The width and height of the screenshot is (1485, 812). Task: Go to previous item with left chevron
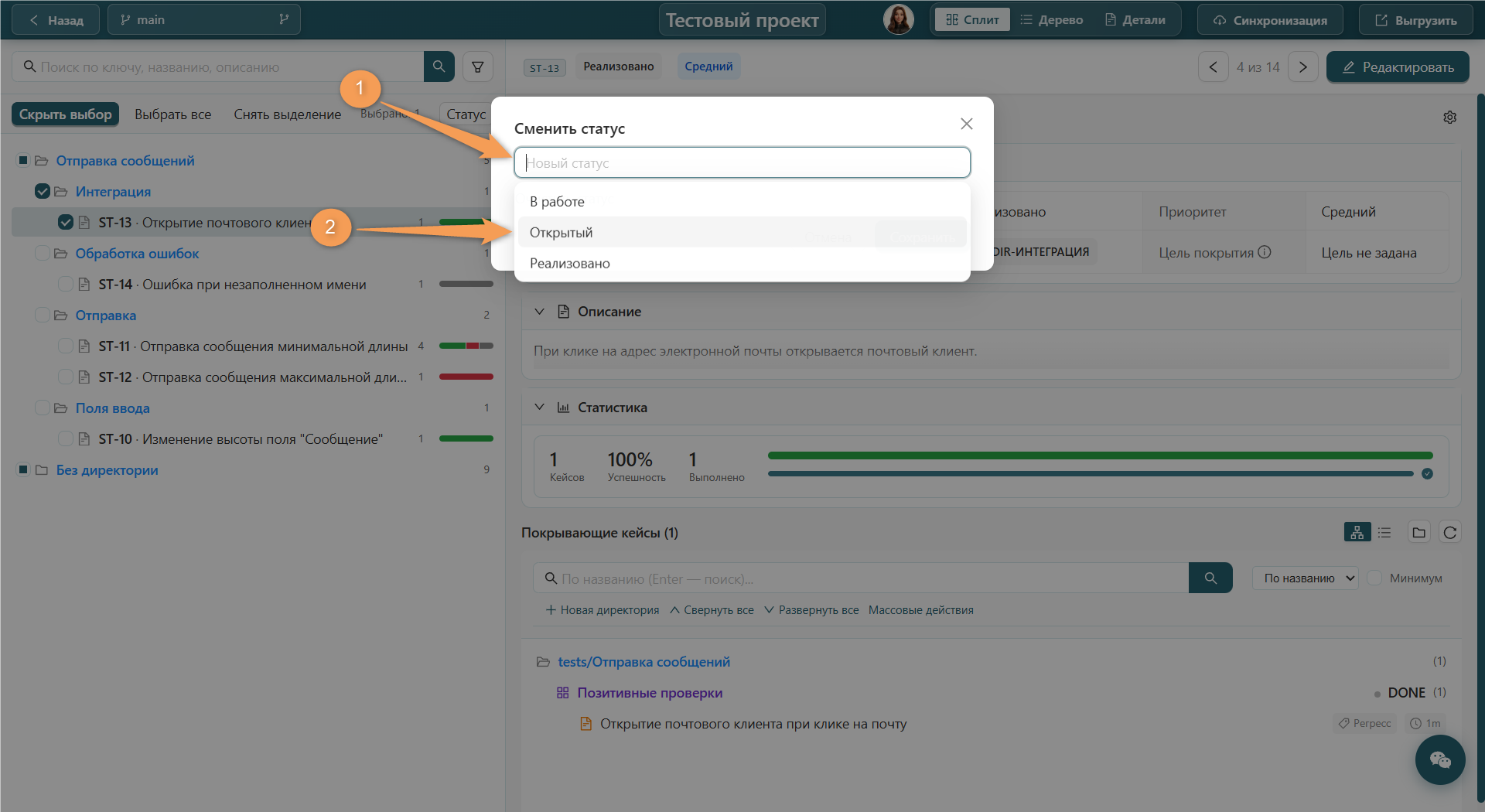coord(1214,67)
